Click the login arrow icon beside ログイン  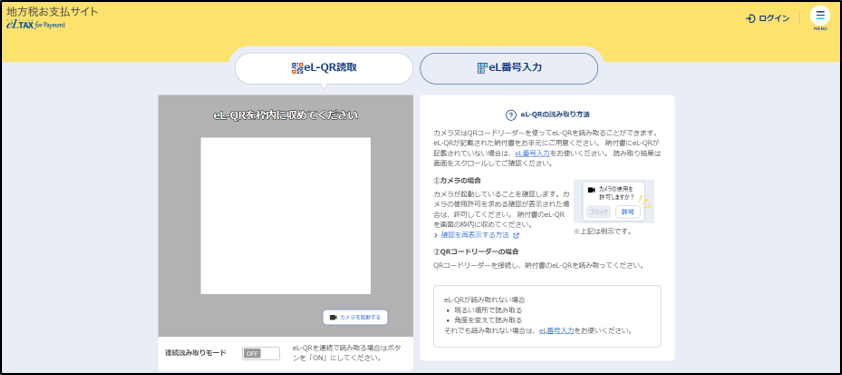pyautogui.click(x=751, y=19)
